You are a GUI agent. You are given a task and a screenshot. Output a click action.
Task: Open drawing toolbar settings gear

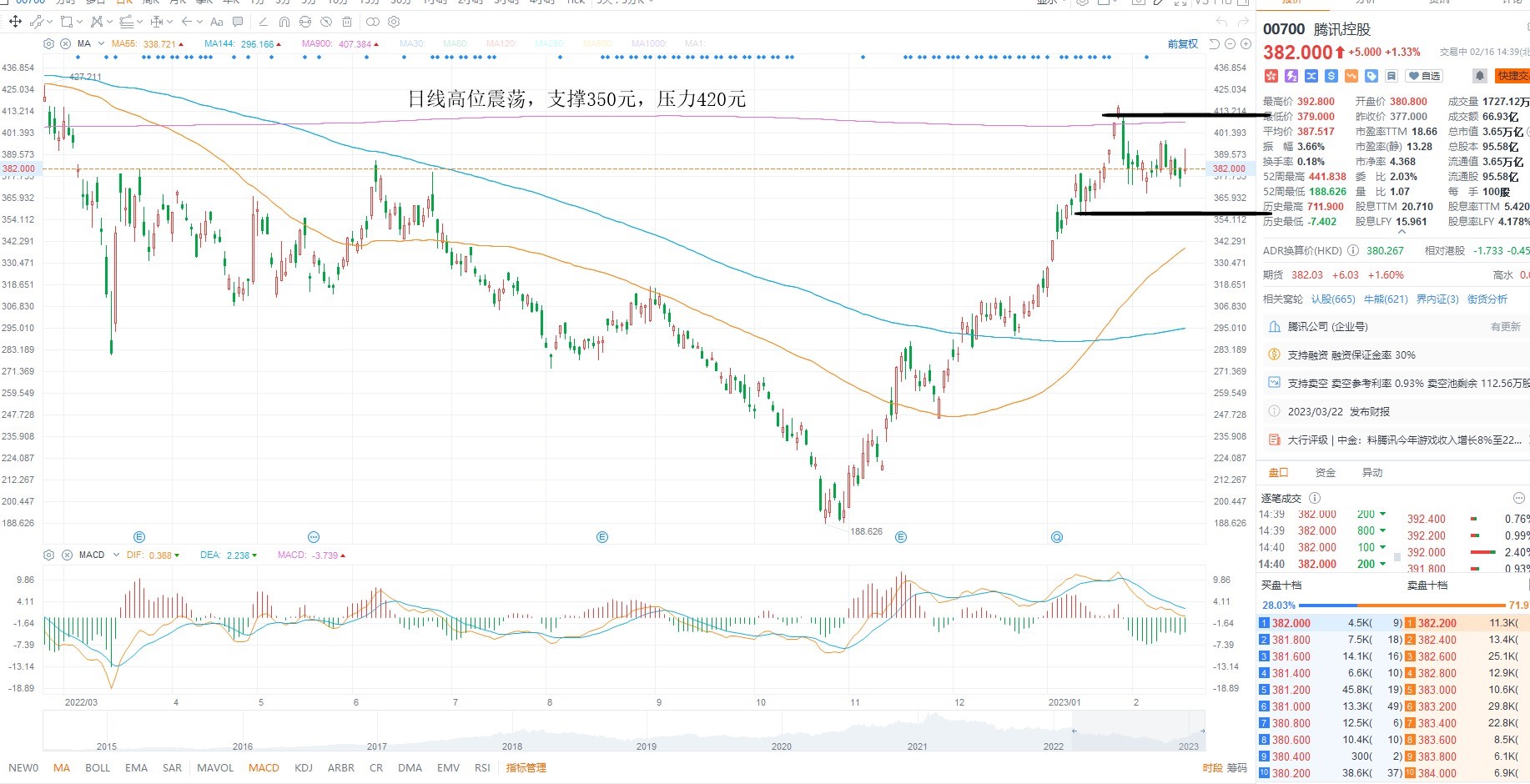394,22
